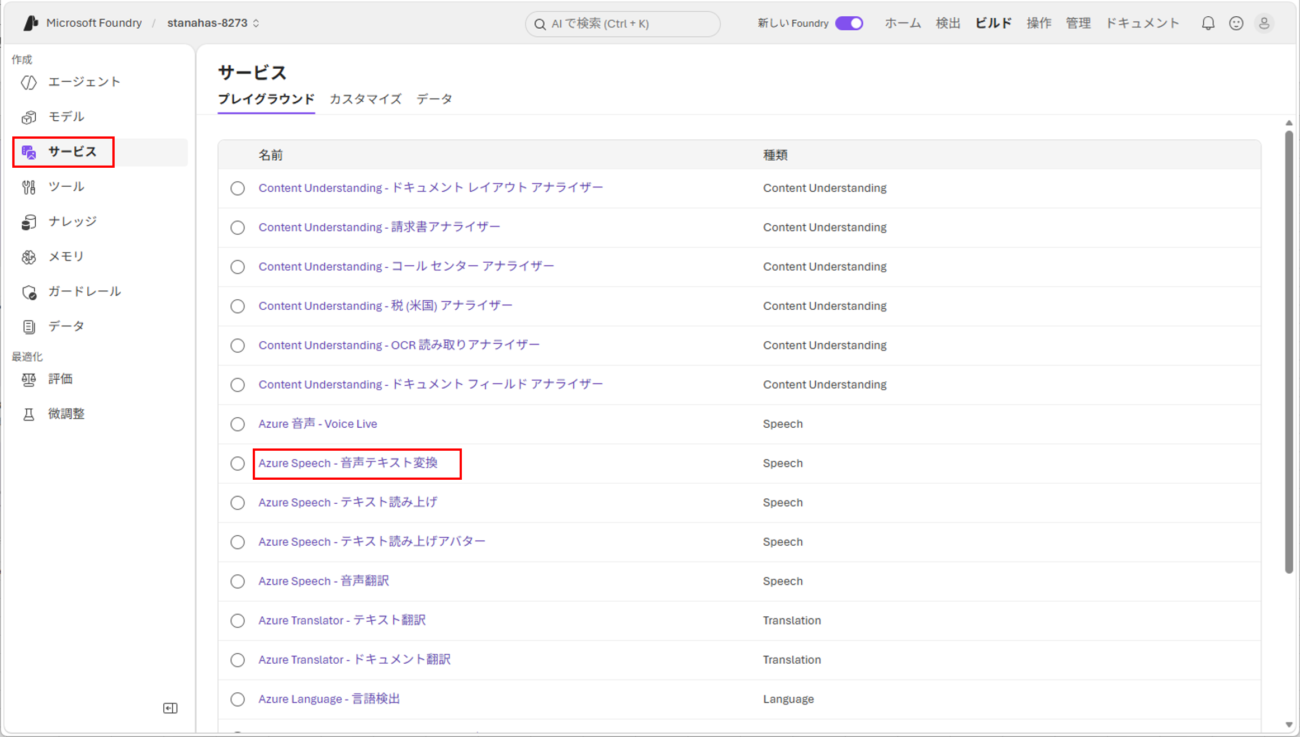Screen dimensions: 1300x737
Task: Select radio for ドキュメント翻訳 row
Action: (x=237, y=660)
